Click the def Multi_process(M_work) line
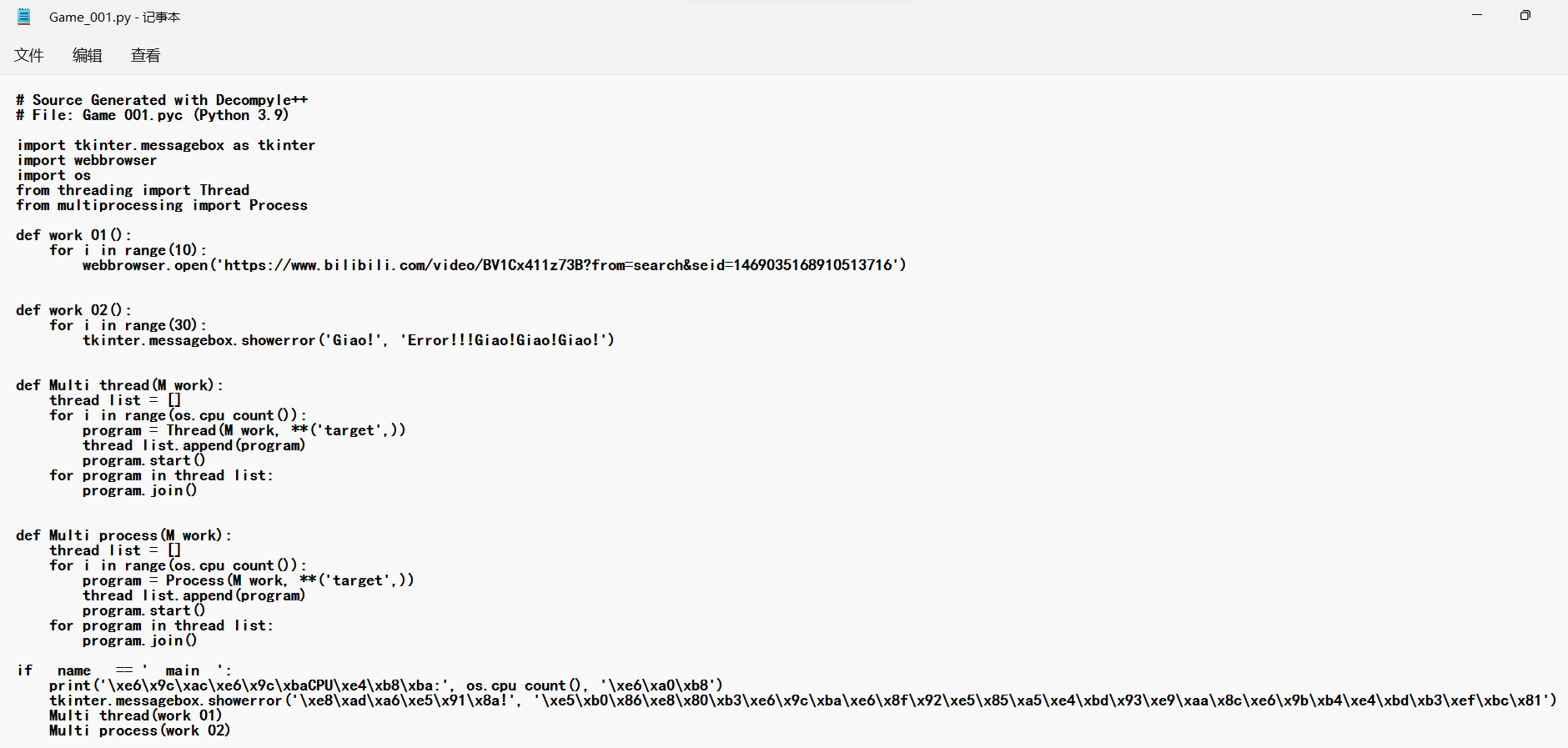Screen dimensions: 1568x748 click(123, 535)
